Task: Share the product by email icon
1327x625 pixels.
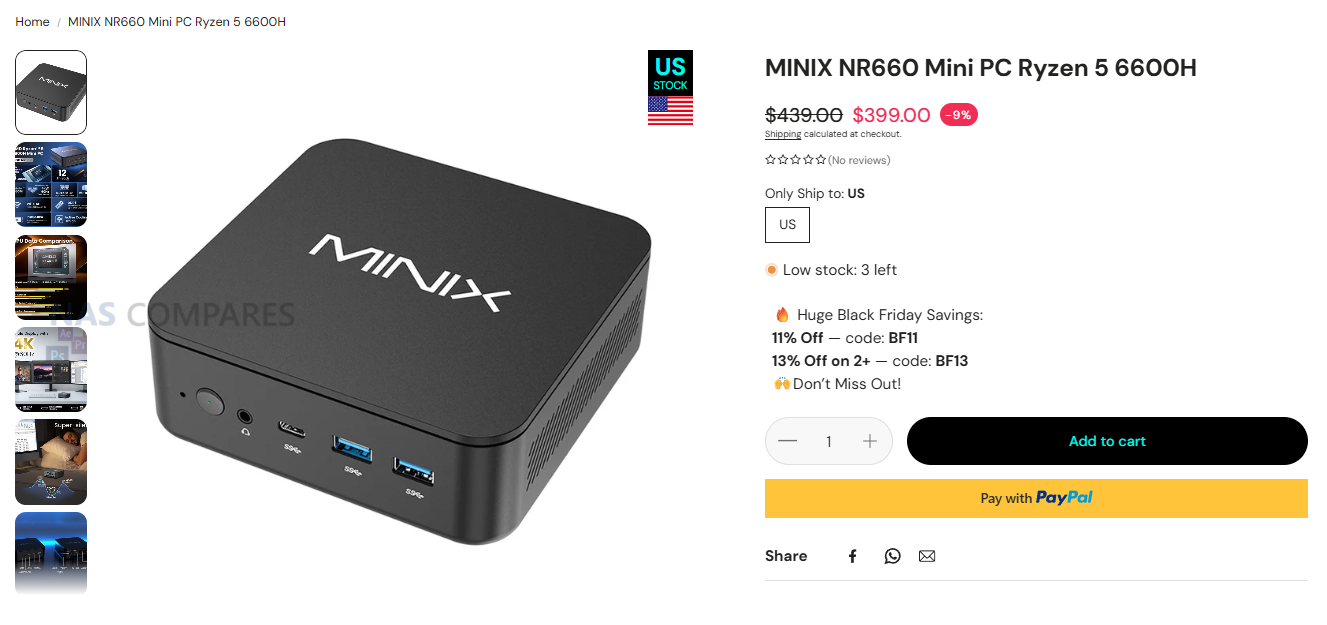Action: [x=927, y=556]
